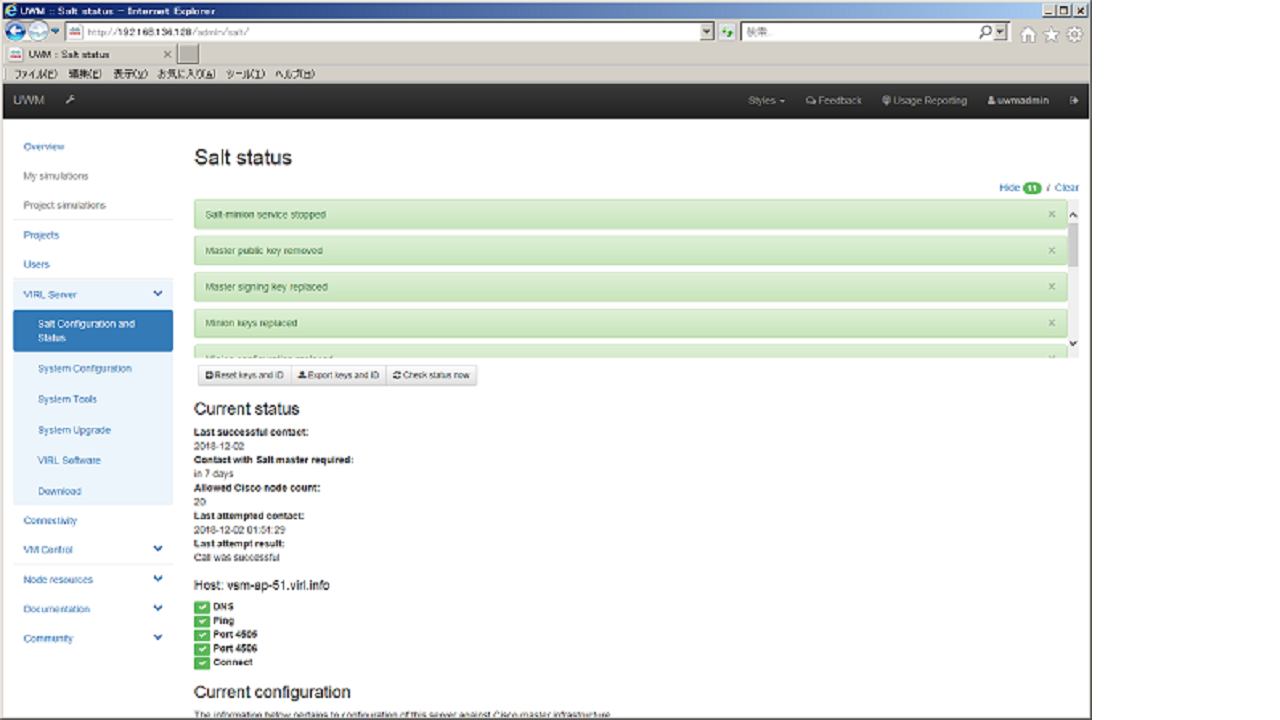Image resolution: width=1280 pixels, height=720 pixels.
Task: Click the Hide notifications link
Action: pos(1009,188)
